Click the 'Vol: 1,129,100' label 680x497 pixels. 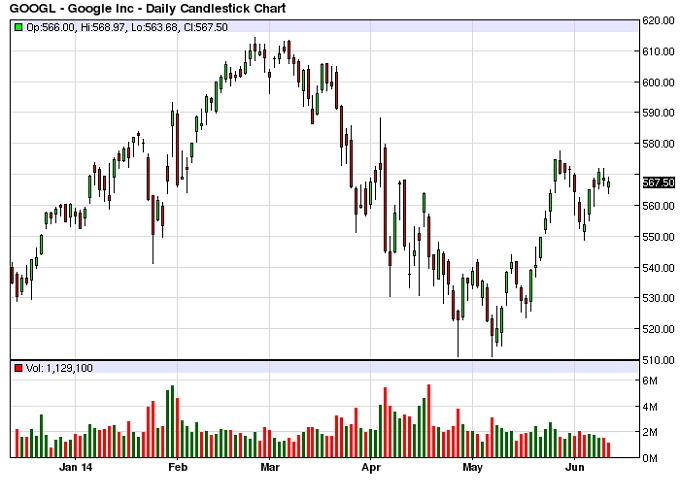[59, 368]
